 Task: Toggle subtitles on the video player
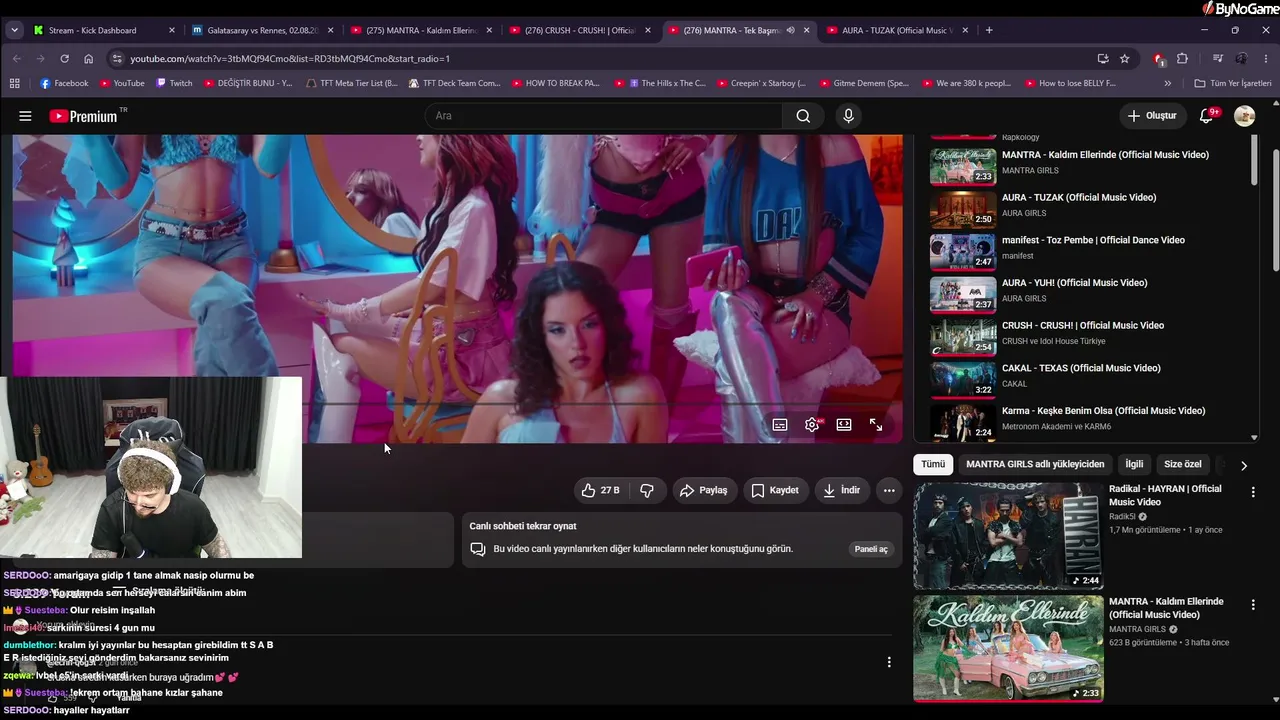(x=780, y=425)
